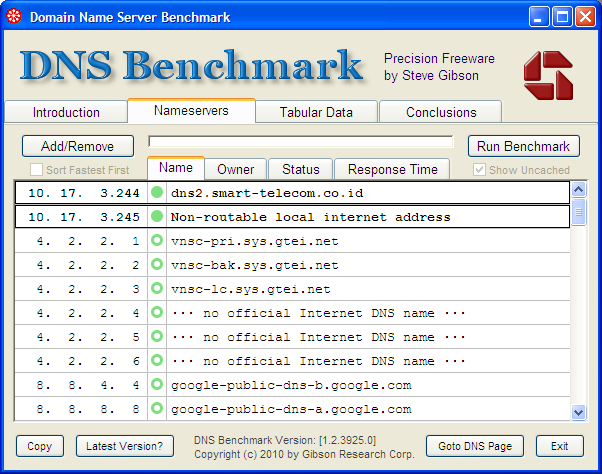Select the vnsc-bak.sys.gtei.net name text
Screen dimensions: 602x474
pyautogui.click(x=255, y=265)
